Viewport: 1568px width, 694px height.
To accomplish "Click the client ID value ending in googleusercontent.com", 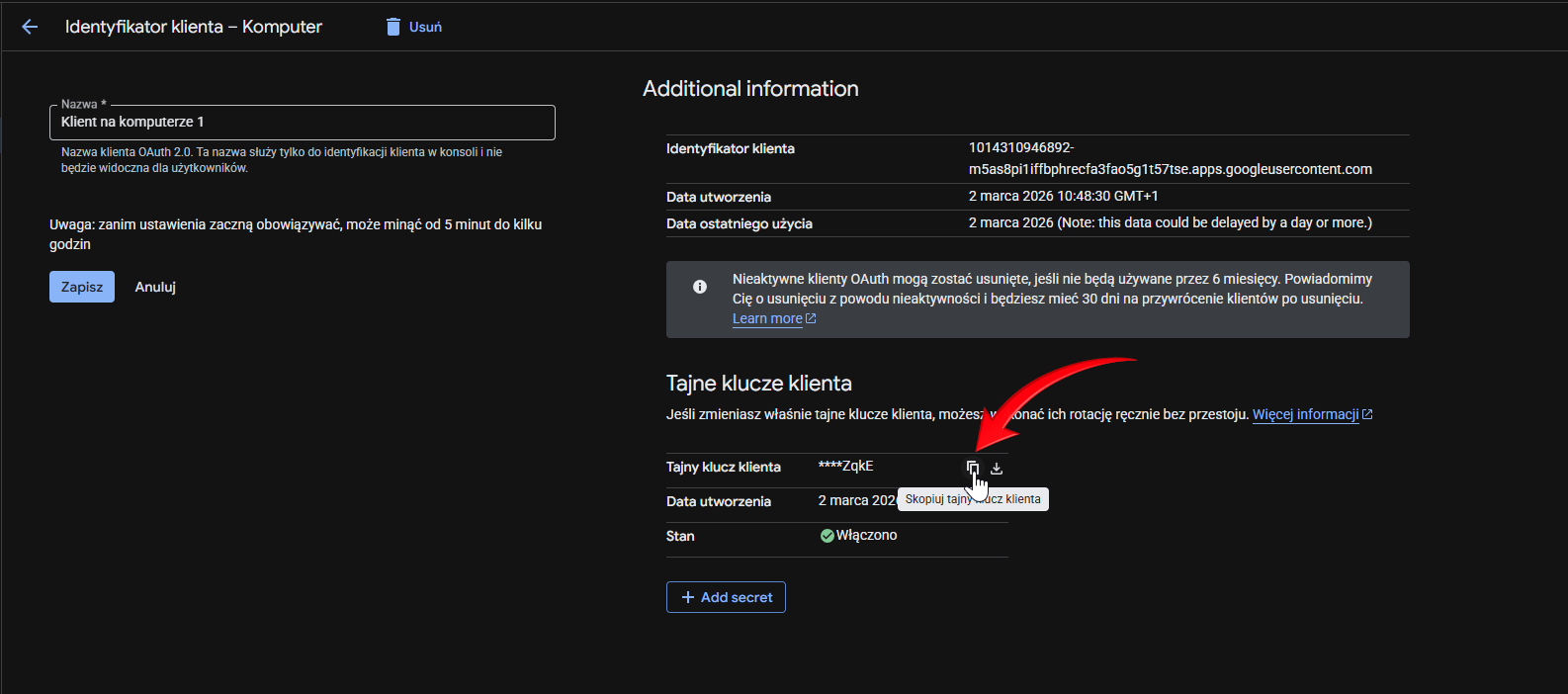I will [x=1170, y=169].
